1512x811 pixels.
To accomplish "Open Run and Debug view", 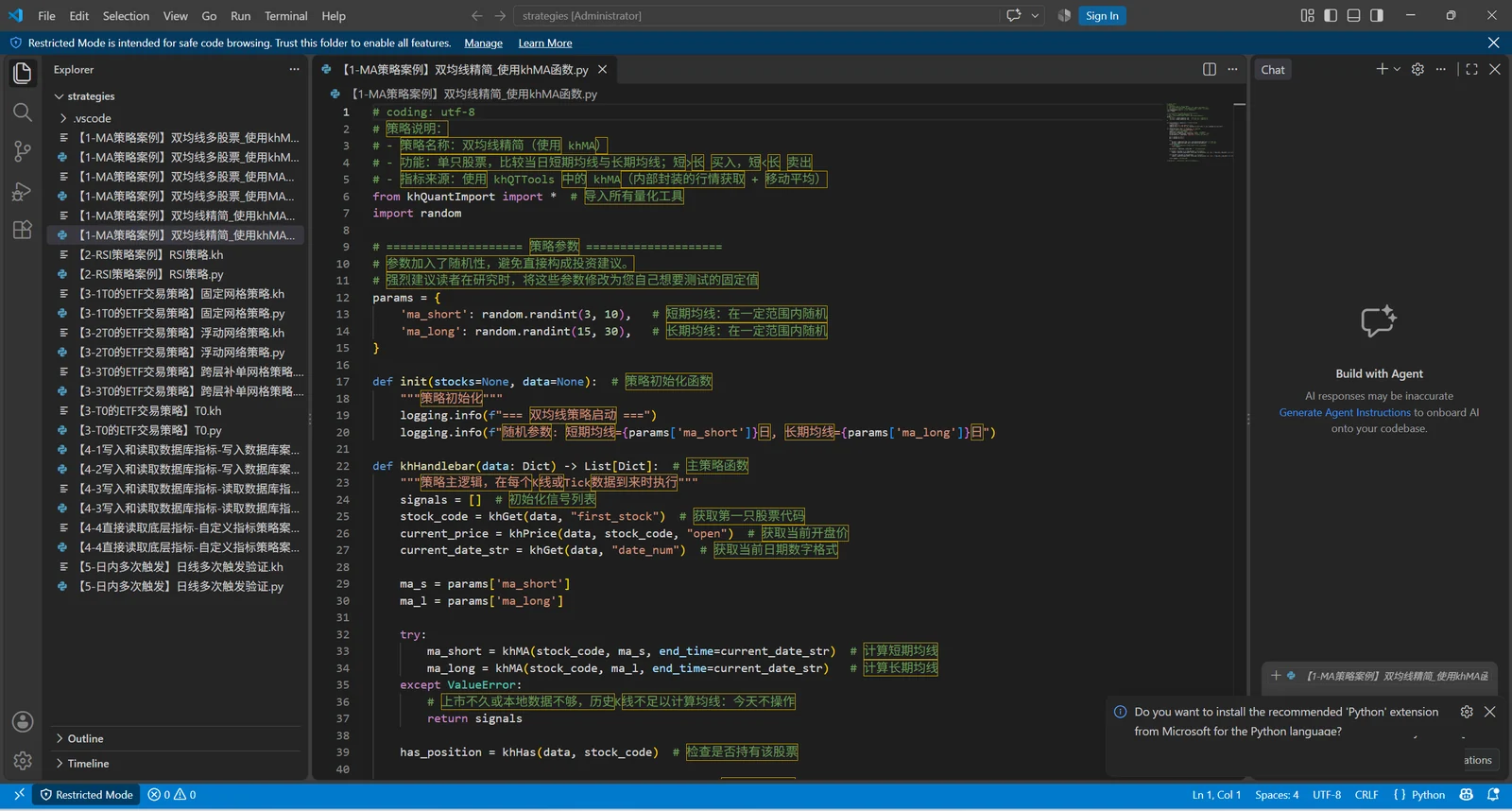I will point(23,191).
